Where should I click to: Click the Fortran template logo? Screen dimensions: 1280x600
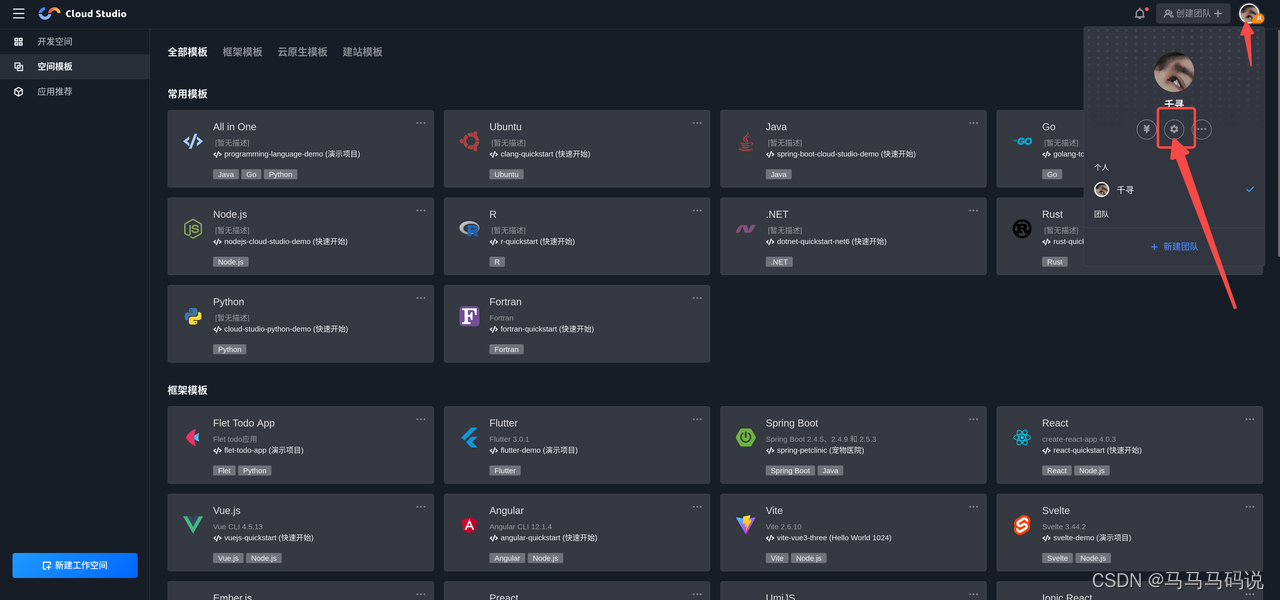[x=469, y=316]
